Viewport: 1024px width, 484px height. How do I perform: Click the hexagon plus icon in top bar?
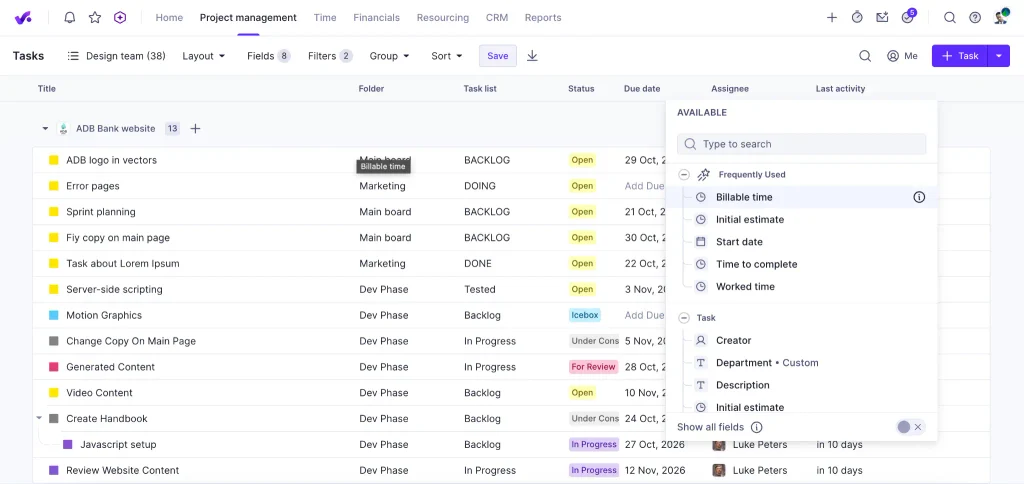[120, 18]
